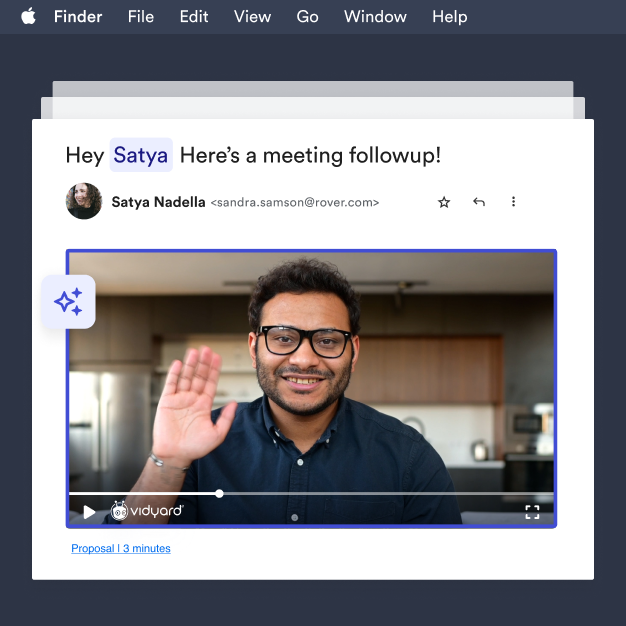Open the View menu
This screenshot has width=626, height=626.
click(252, 17)
